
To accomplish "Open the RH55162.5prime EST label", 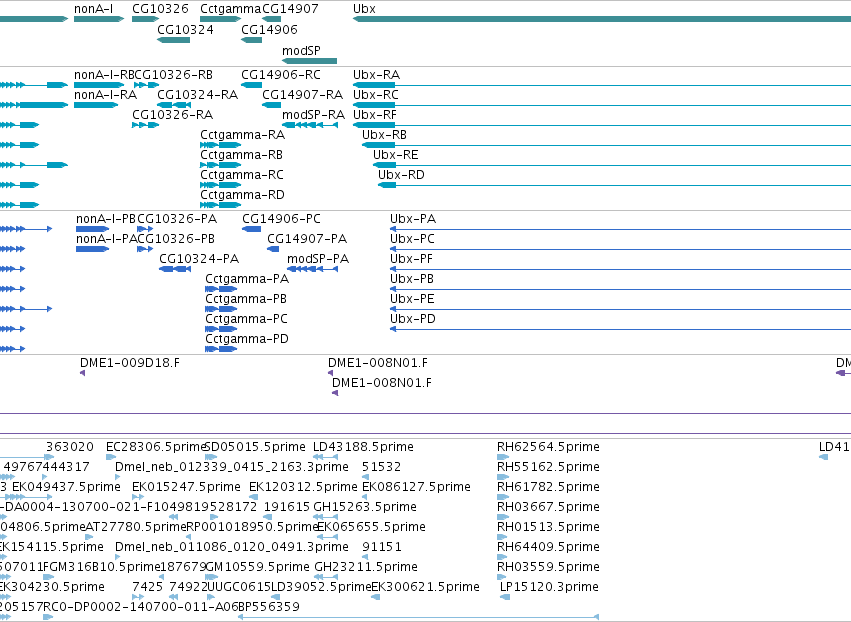I will point(548,467).
